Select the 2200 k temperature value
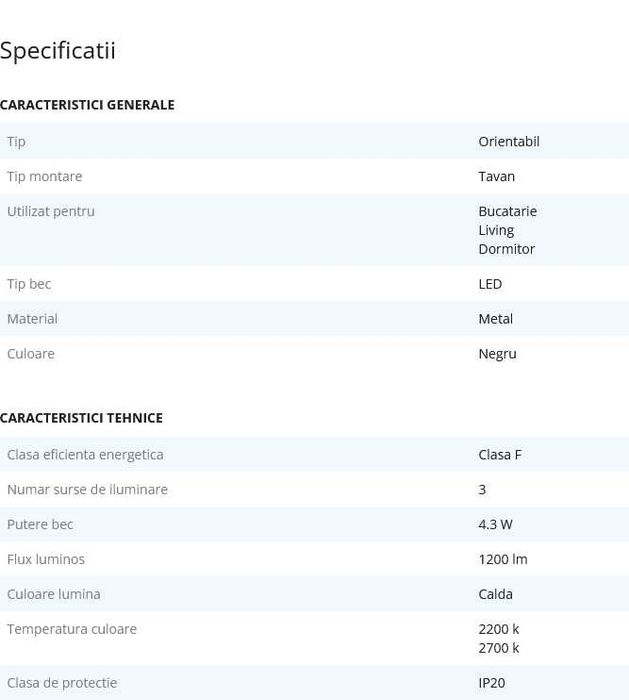Screen dimensions: 629x700 coord(498,629)
